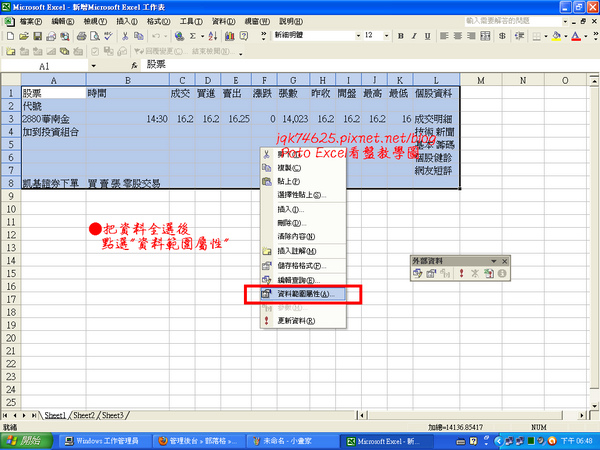This screenshot has width=600, height=450.
Task: Merge and center selected cells
Action: pos(485,36)
